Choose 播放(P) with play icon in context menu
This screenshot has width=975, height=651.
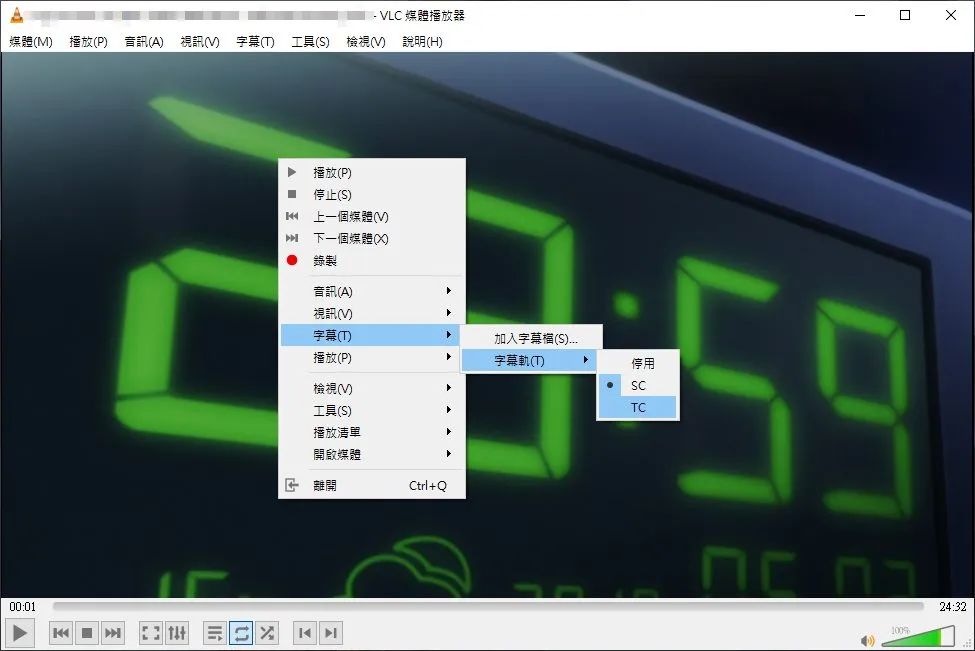(x=372, y=172)
